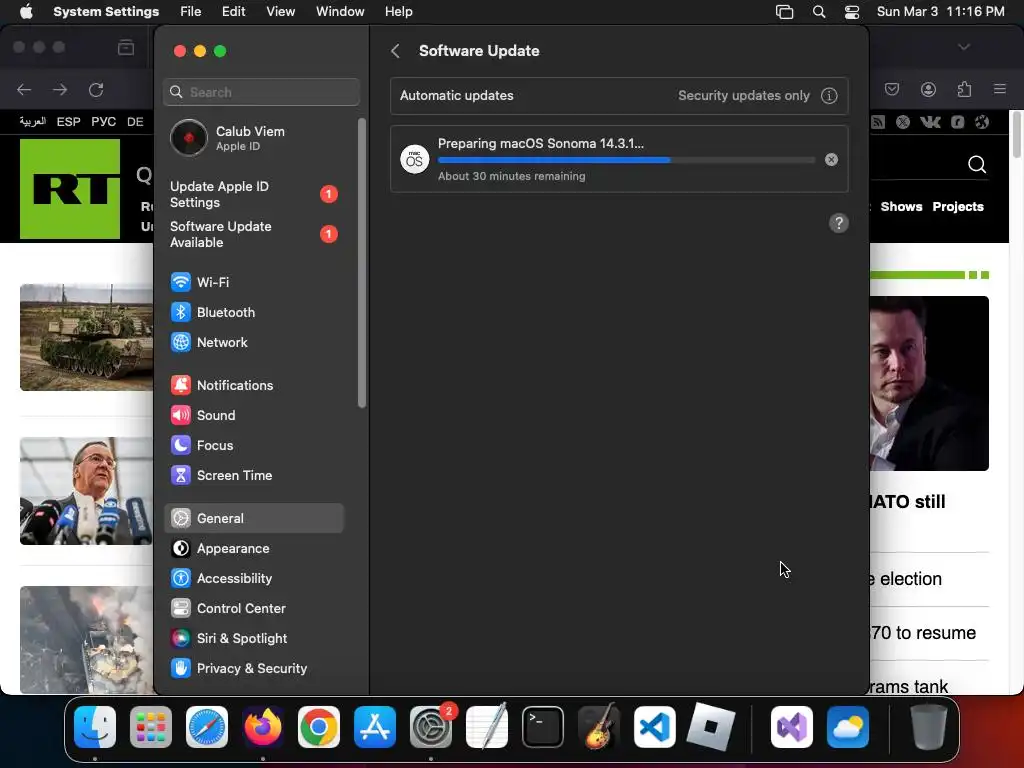Open Trash from the Dock

(x=929, y=727)
